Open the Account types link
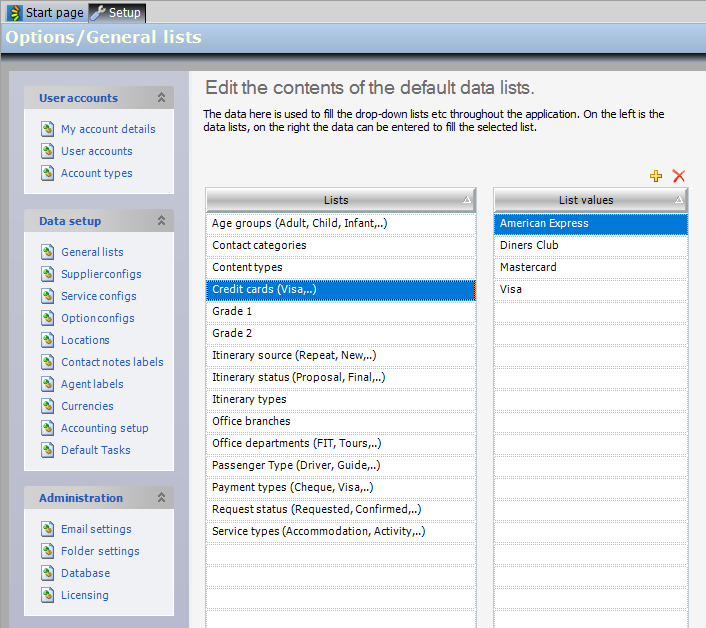 click(x=96, y=173)
